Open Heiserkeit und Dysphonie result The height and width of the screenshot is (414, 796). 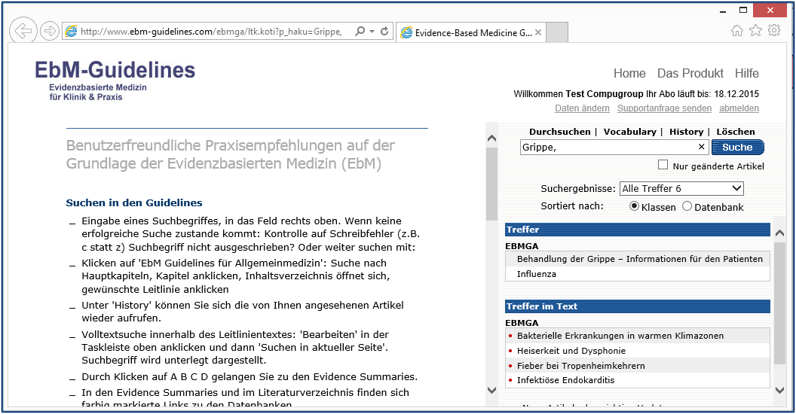[571, 351]
